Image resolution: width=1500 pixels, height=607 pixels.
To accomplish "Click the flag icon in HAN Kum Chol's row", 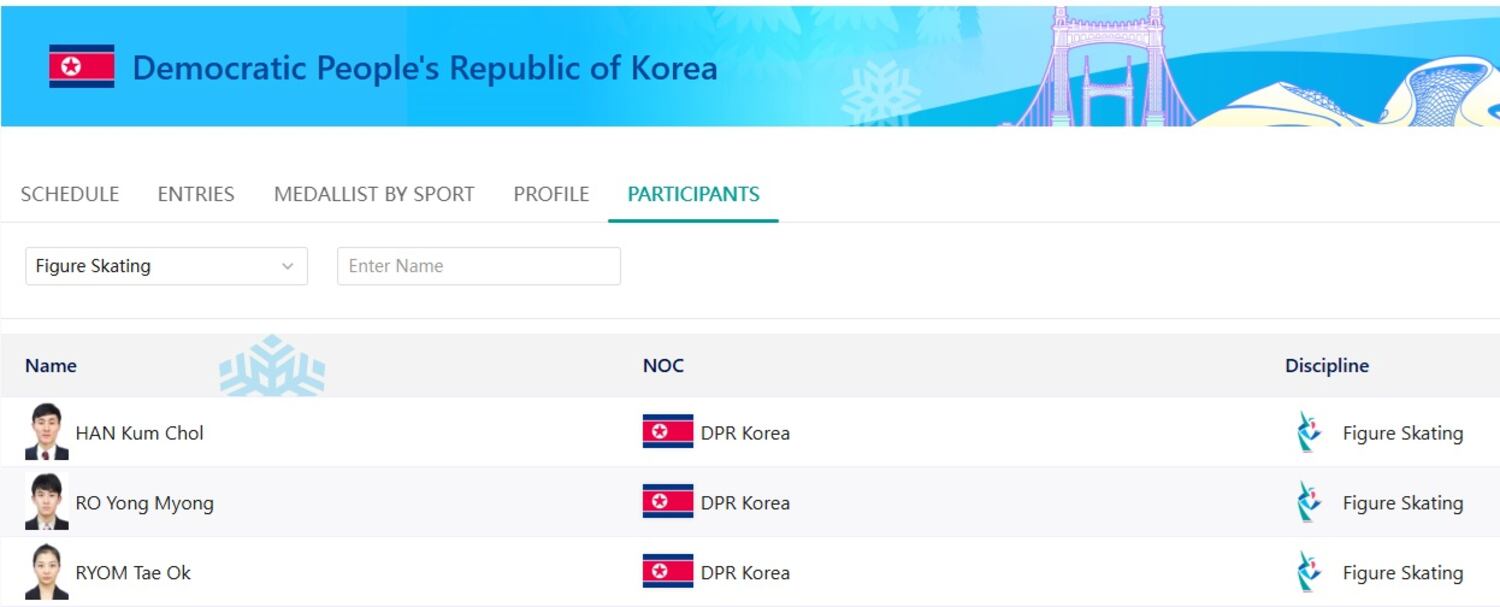I will click(x=667, y=432).
